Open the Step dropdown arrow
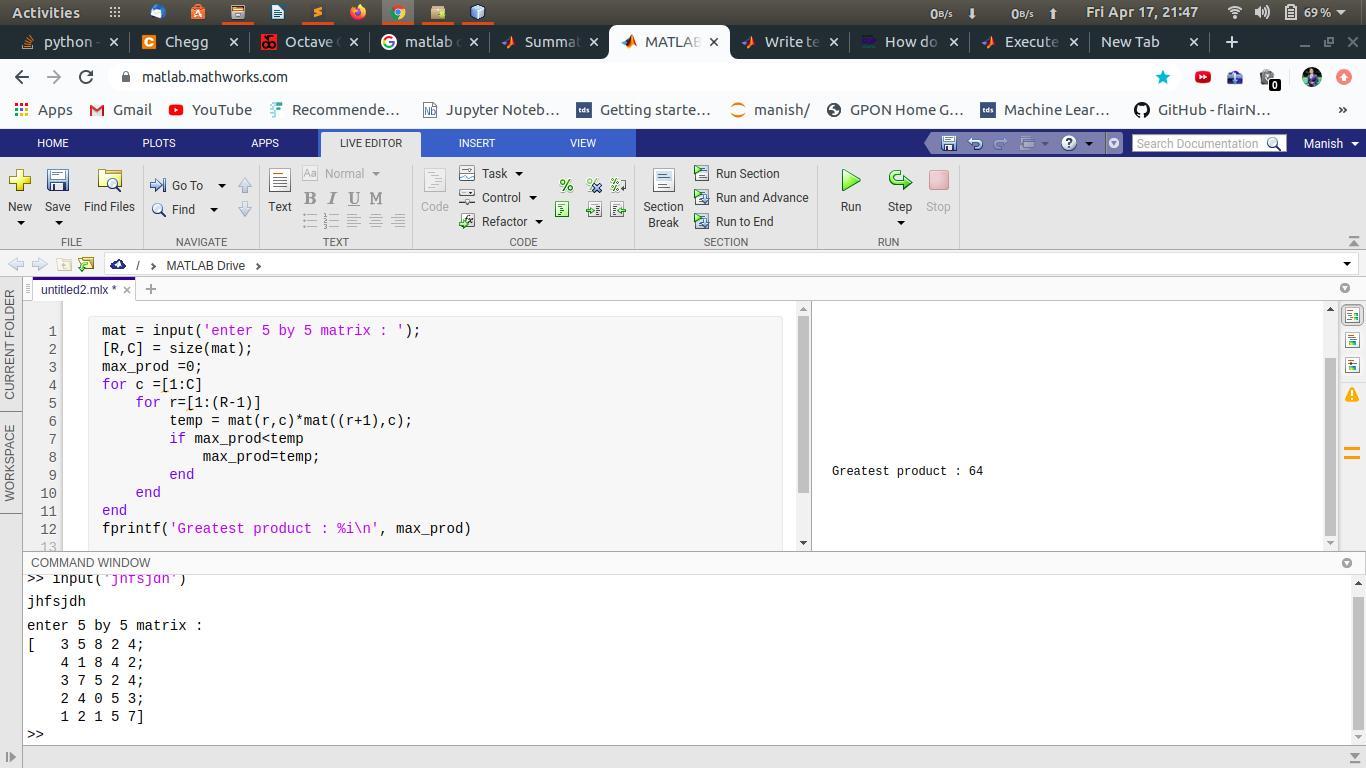The image size is (1366, 768). click(x=900, y=223)
